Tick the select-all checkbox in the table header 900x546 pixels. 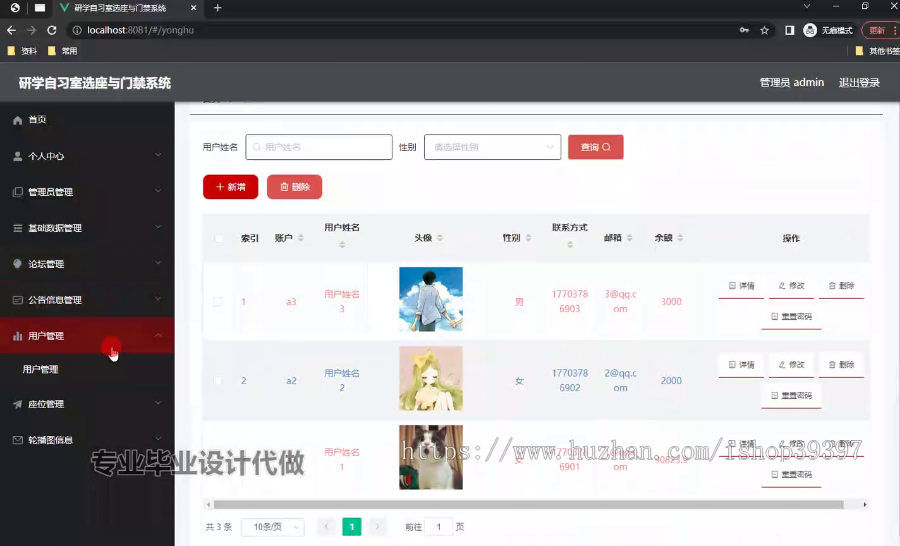[x=218, y=238]
